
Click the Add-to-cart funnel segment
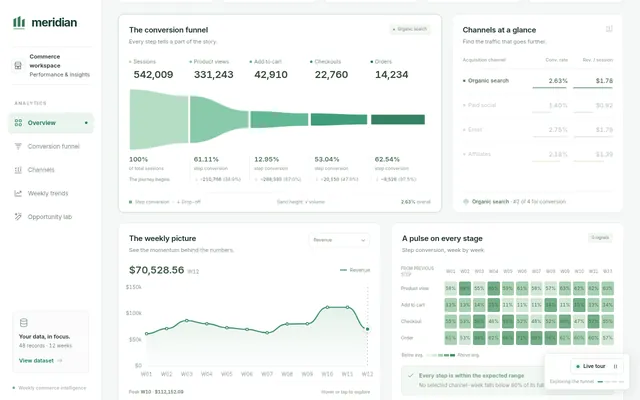279,120
